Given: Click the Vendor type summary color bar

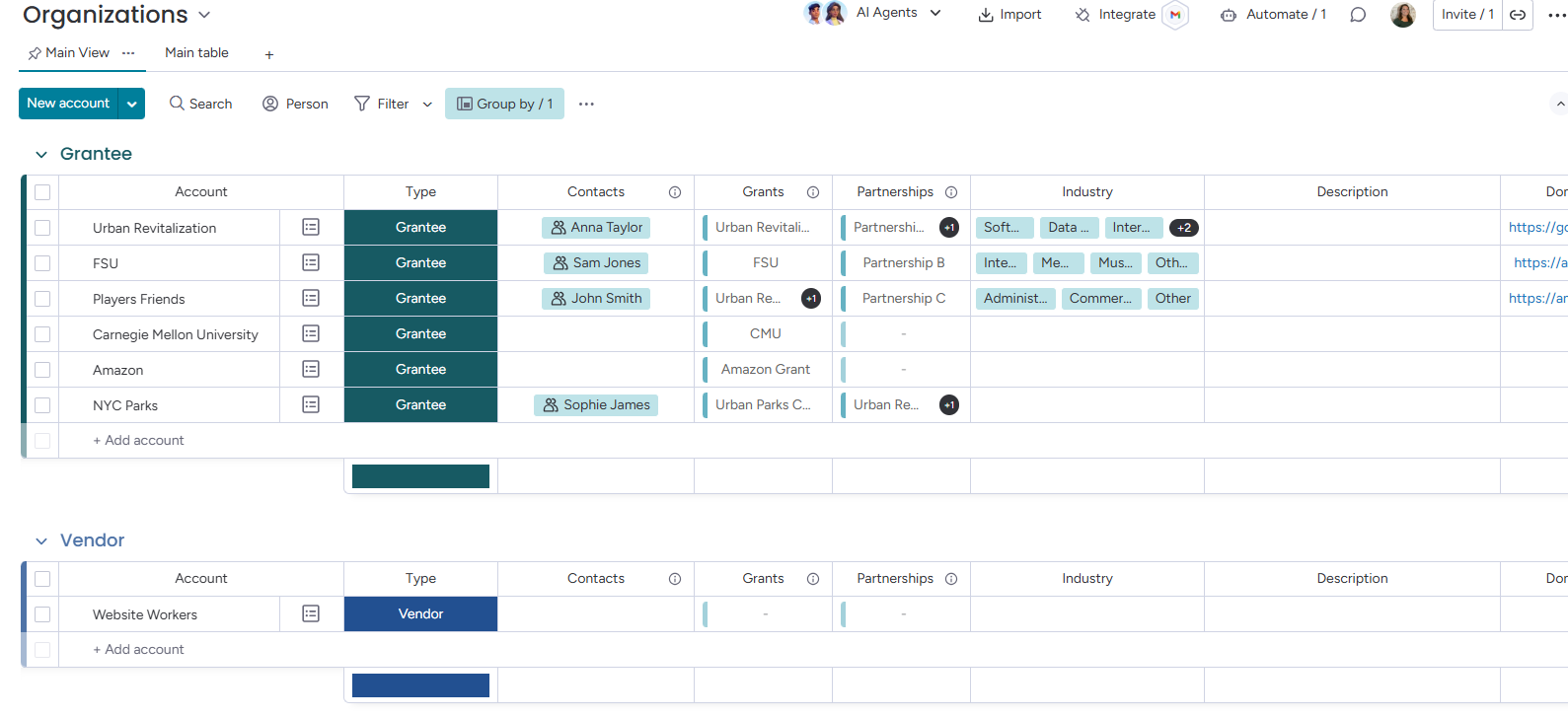Looking at the screenshot, I should pyautogui.click(x=420, y=685).
